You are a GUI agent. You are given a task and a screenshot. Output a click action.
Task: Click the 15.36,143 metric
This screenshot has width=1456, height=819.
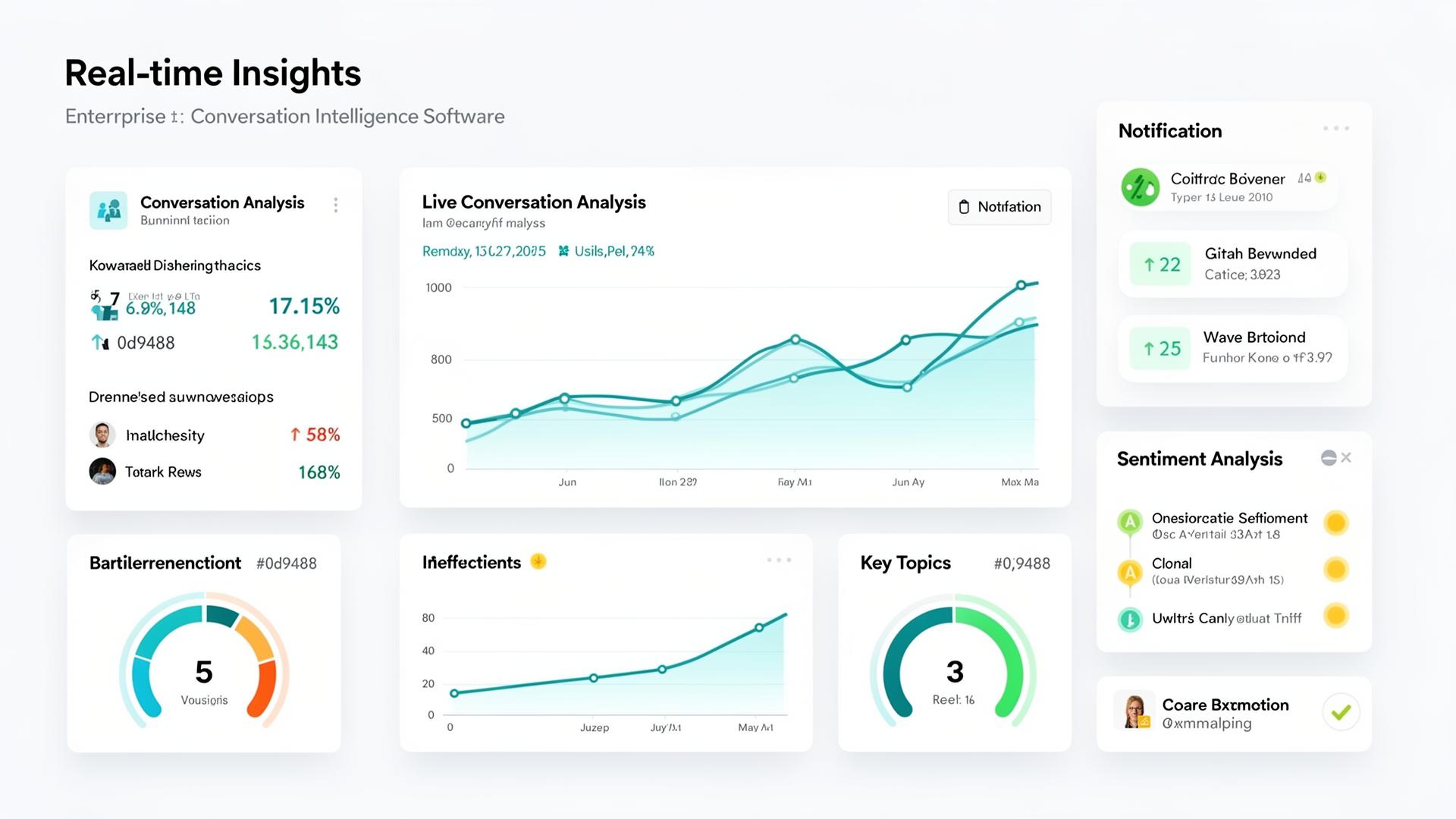(295, 342)
